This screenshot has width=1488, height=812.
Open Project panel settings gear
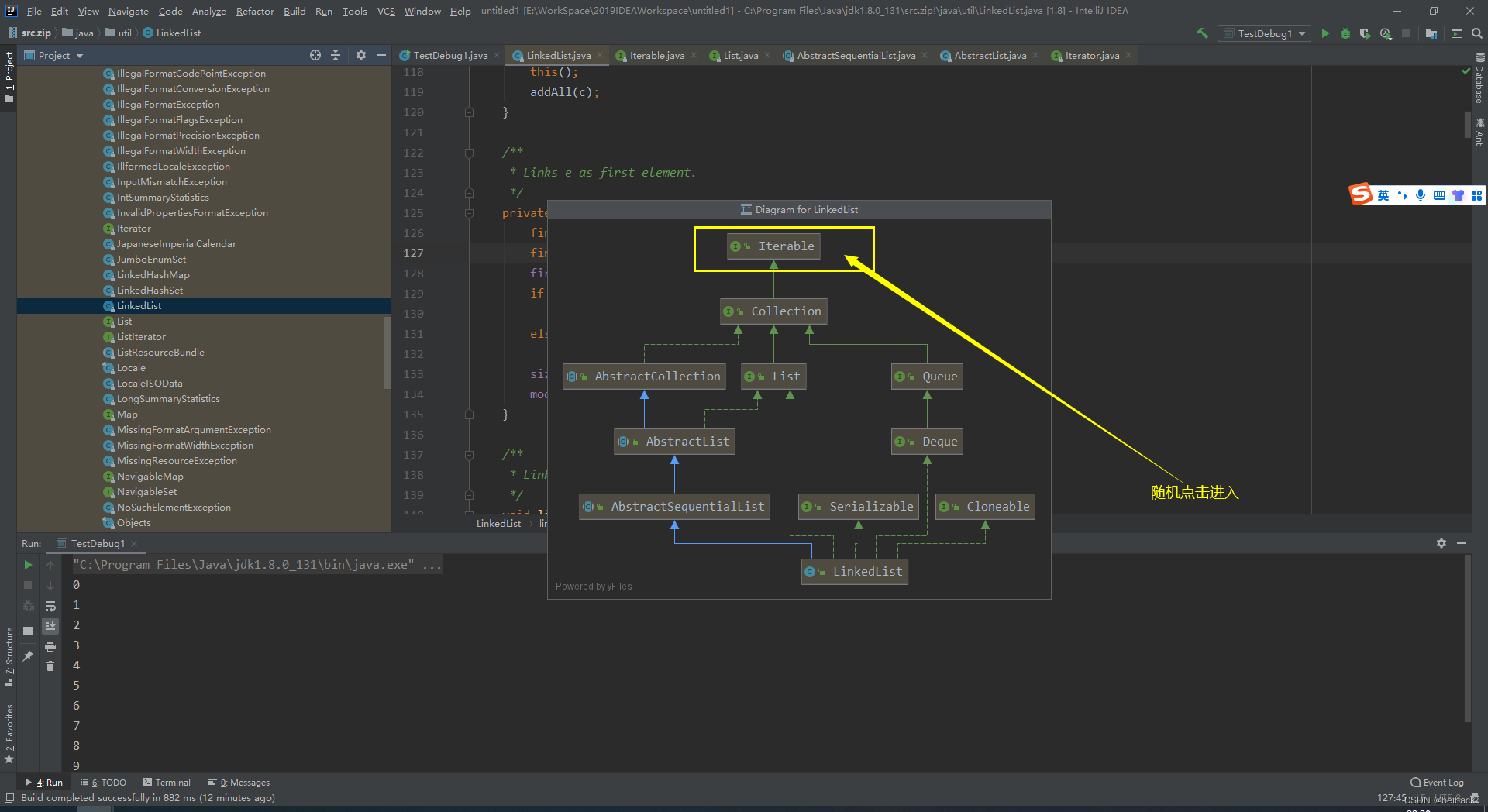pos(360,55)
